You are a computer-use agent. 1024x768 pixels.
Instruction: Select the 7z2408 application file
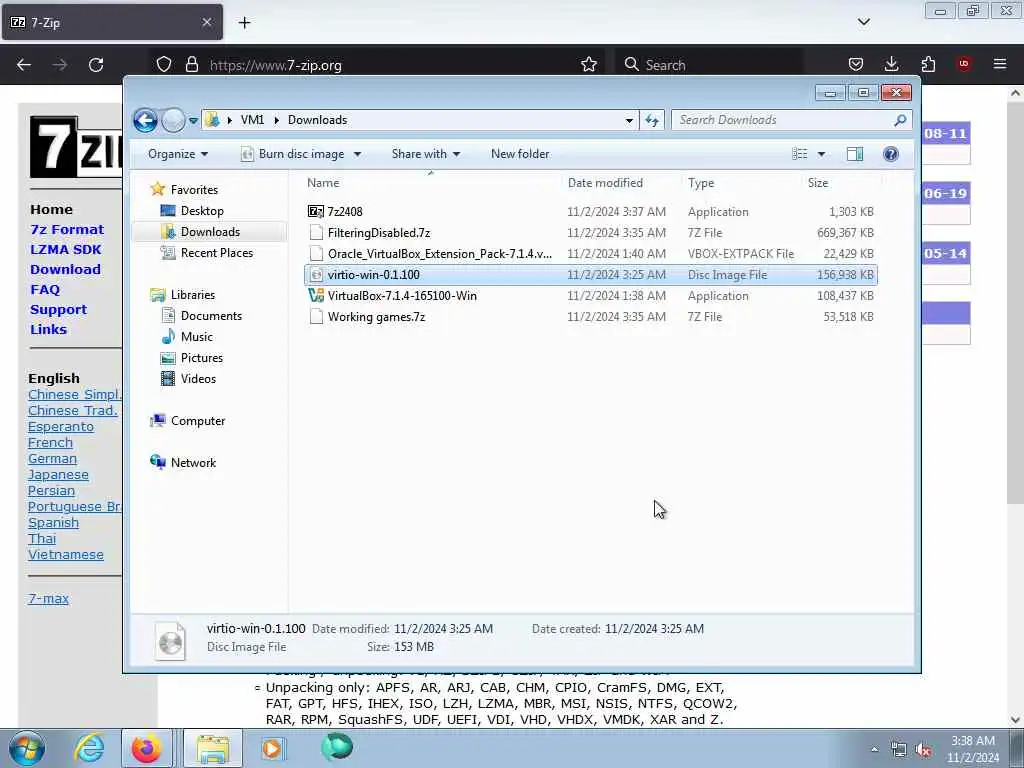(590, 212)
